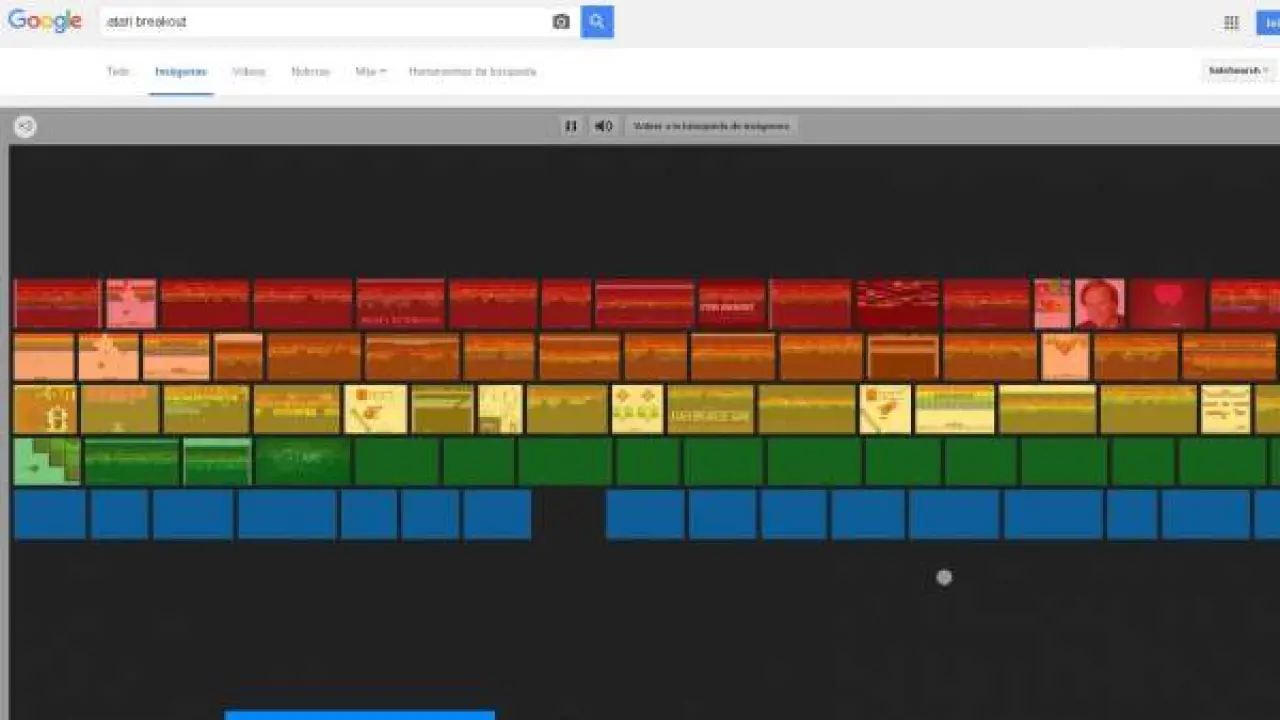Select the Imágenes tab
This screenshot has height=720, width=1280.
pos(181,72)
